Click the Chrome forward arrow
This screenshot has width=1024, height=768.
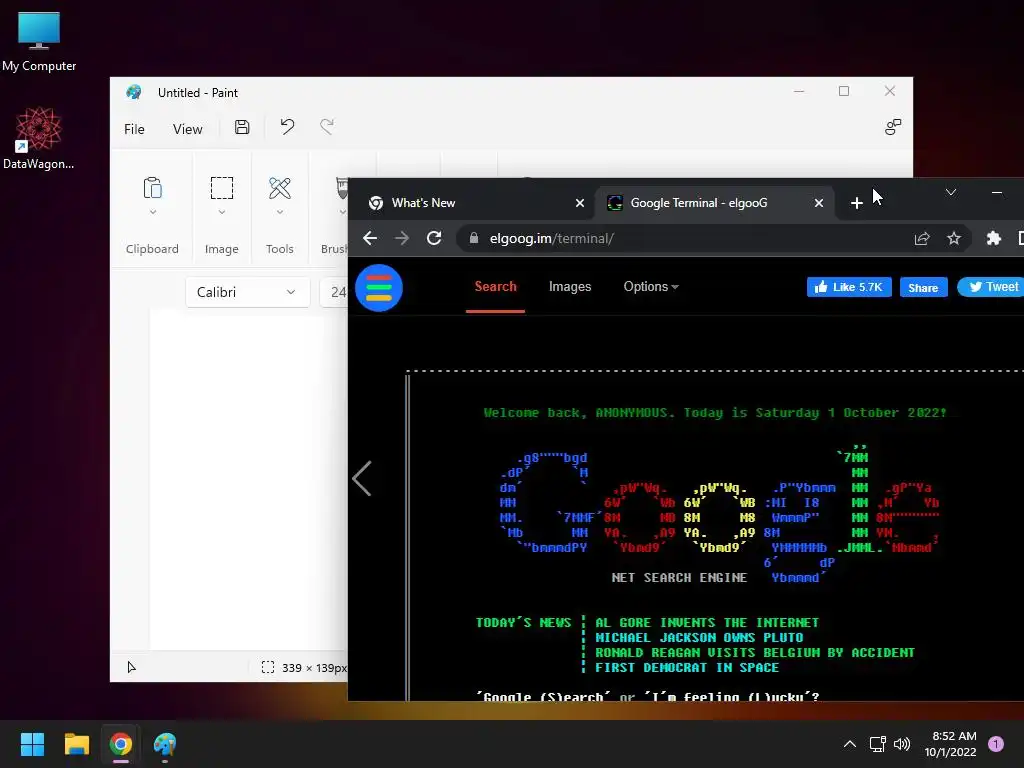(x=402, y=238)
